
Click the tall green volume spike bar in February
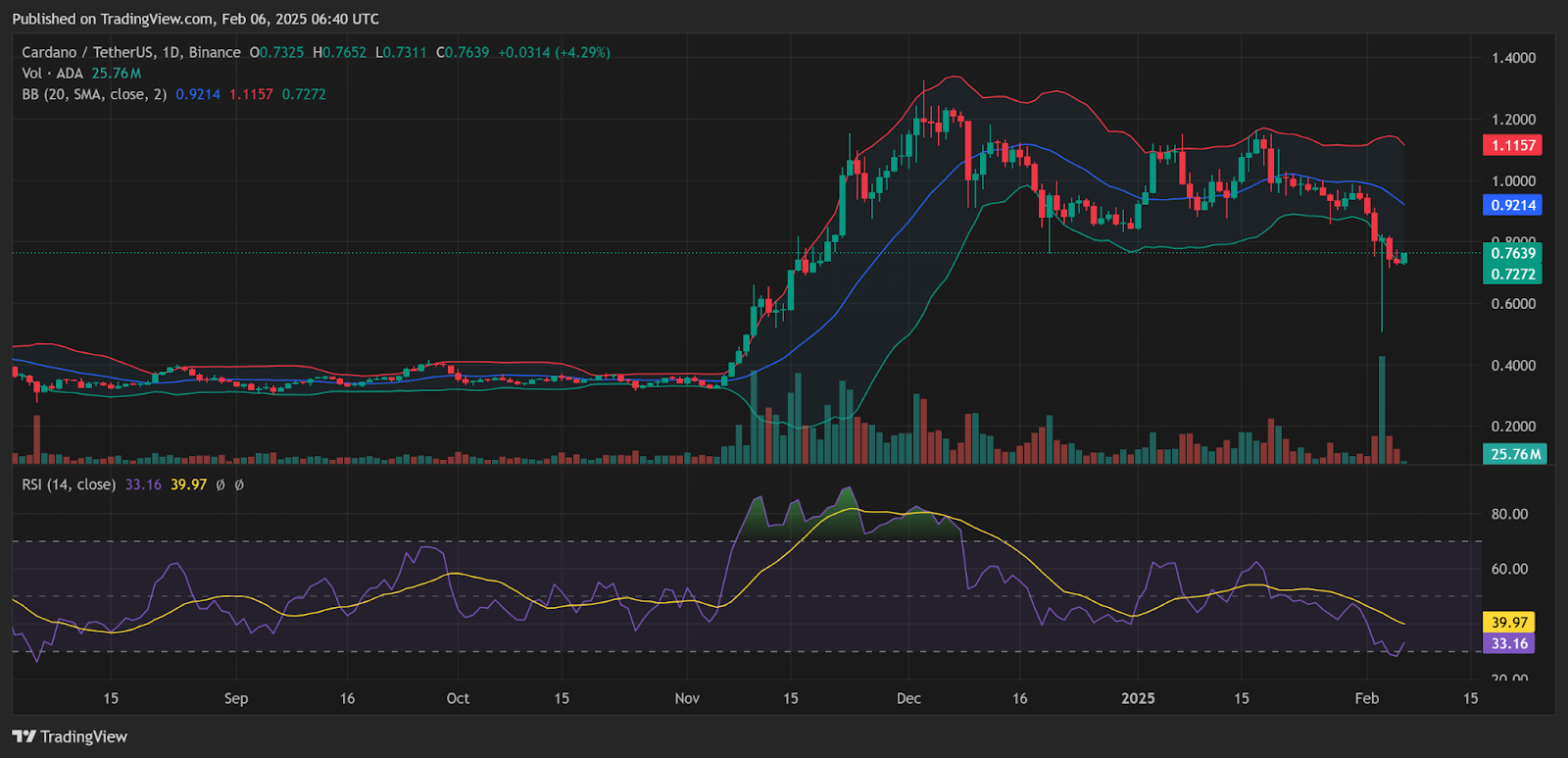(1382, 410)
